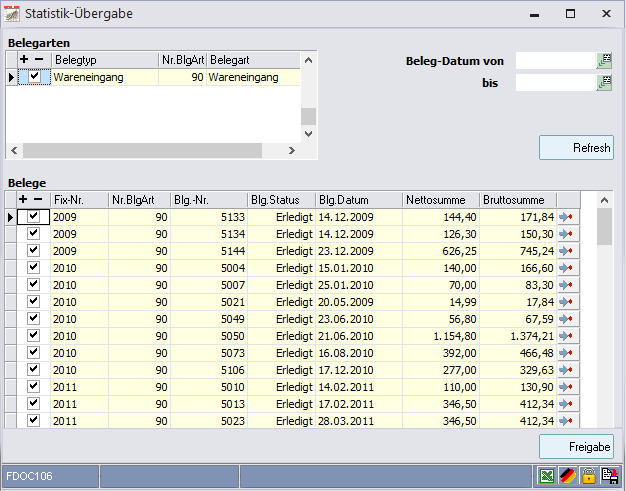
Task: Click Blg.-Nr. column header
Action: pyautogui.click(x=209, y=200)
